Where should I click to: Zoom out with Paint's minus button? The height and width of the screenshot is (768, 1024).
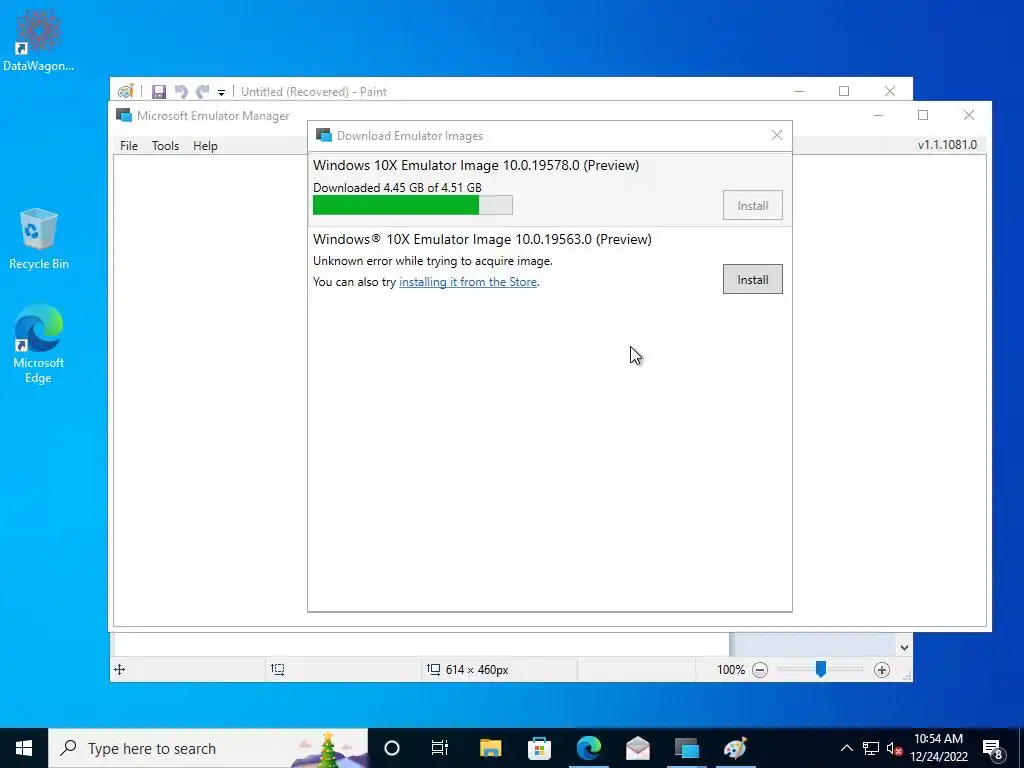[x=760, y=669]
